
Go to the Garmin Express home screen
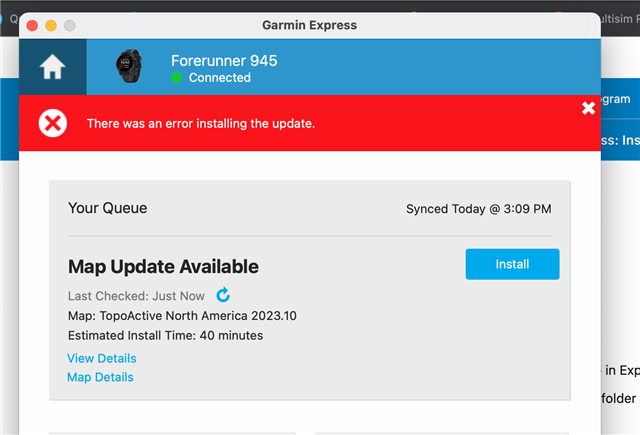click(52, 67)
